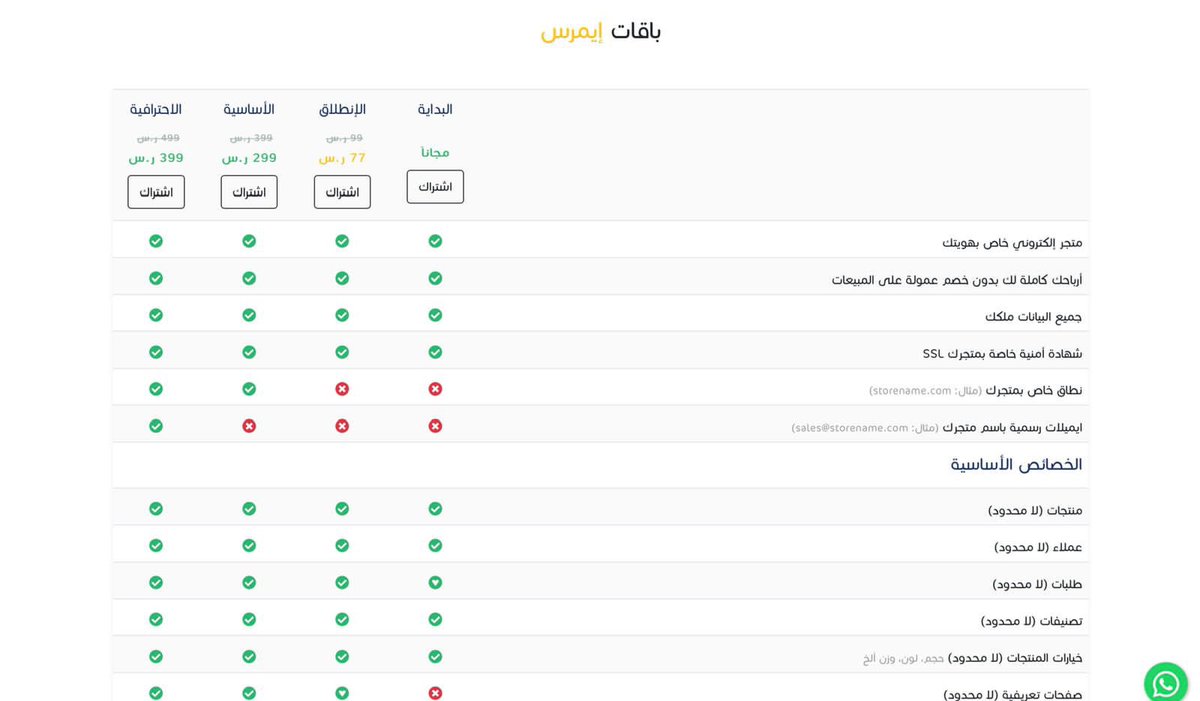Click the خيارات المنتجات (لا محدود) label
The image size is (1200, 701).
tap(1015, 658)
